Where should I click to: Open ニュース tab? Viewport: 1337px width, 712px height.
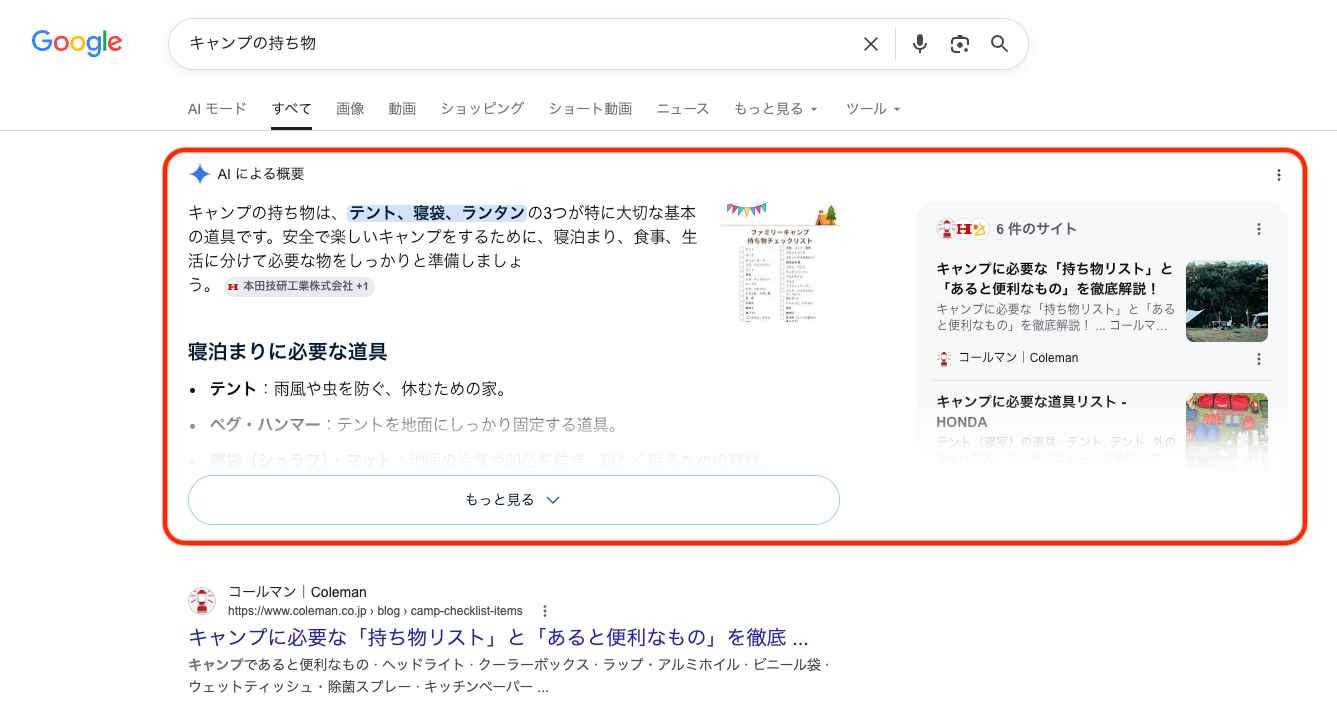pyautogui.click(x=683, y=109)
